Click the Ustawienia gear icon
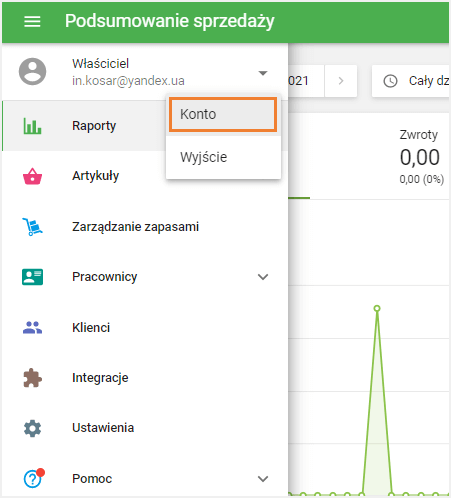The height and width of the screenshot is (498, 451). coord(32,428)
